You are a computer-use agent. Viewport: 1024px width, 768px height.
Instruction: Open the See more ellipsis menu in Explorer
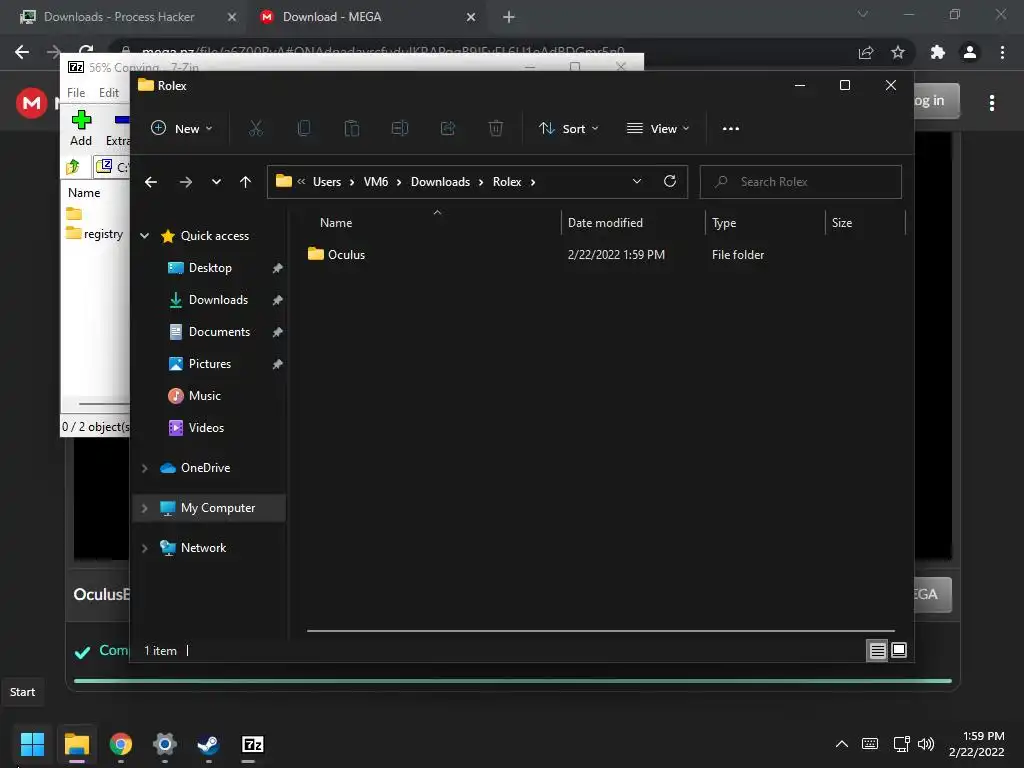click(731, 129)
